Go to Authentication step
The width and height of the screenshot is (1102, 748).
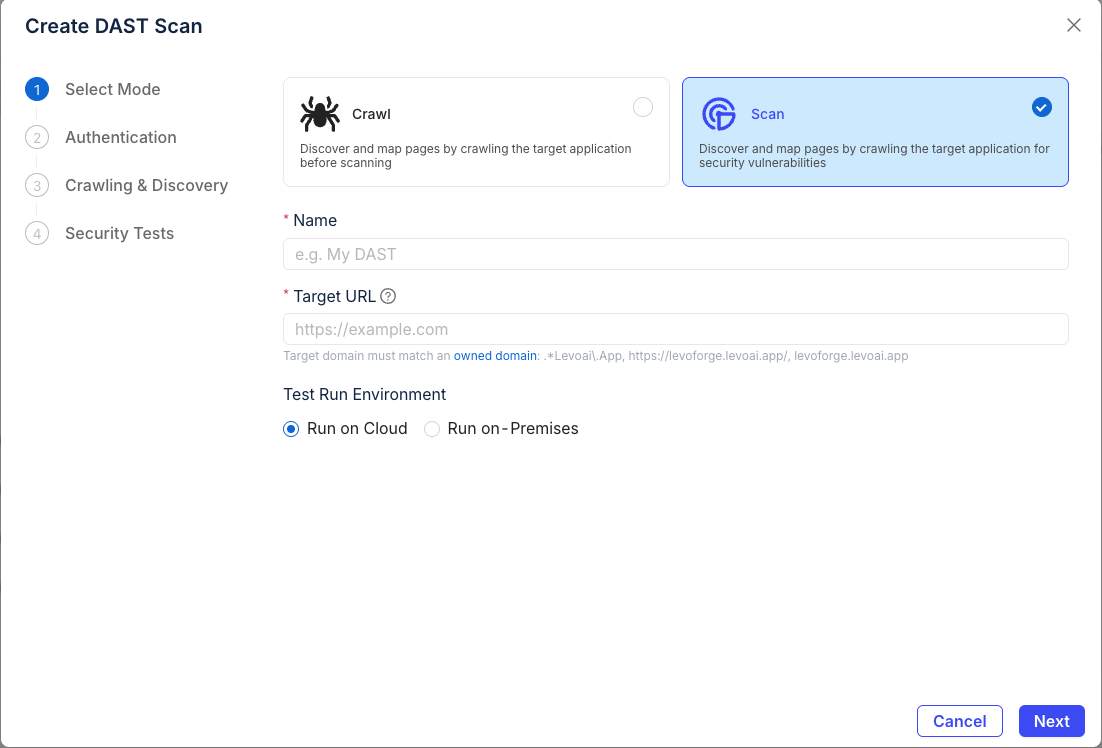120,138
